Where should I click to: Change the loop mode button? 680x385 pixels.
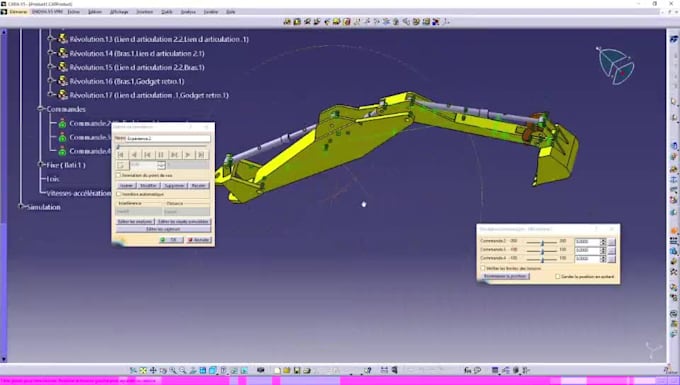point(122,166)
